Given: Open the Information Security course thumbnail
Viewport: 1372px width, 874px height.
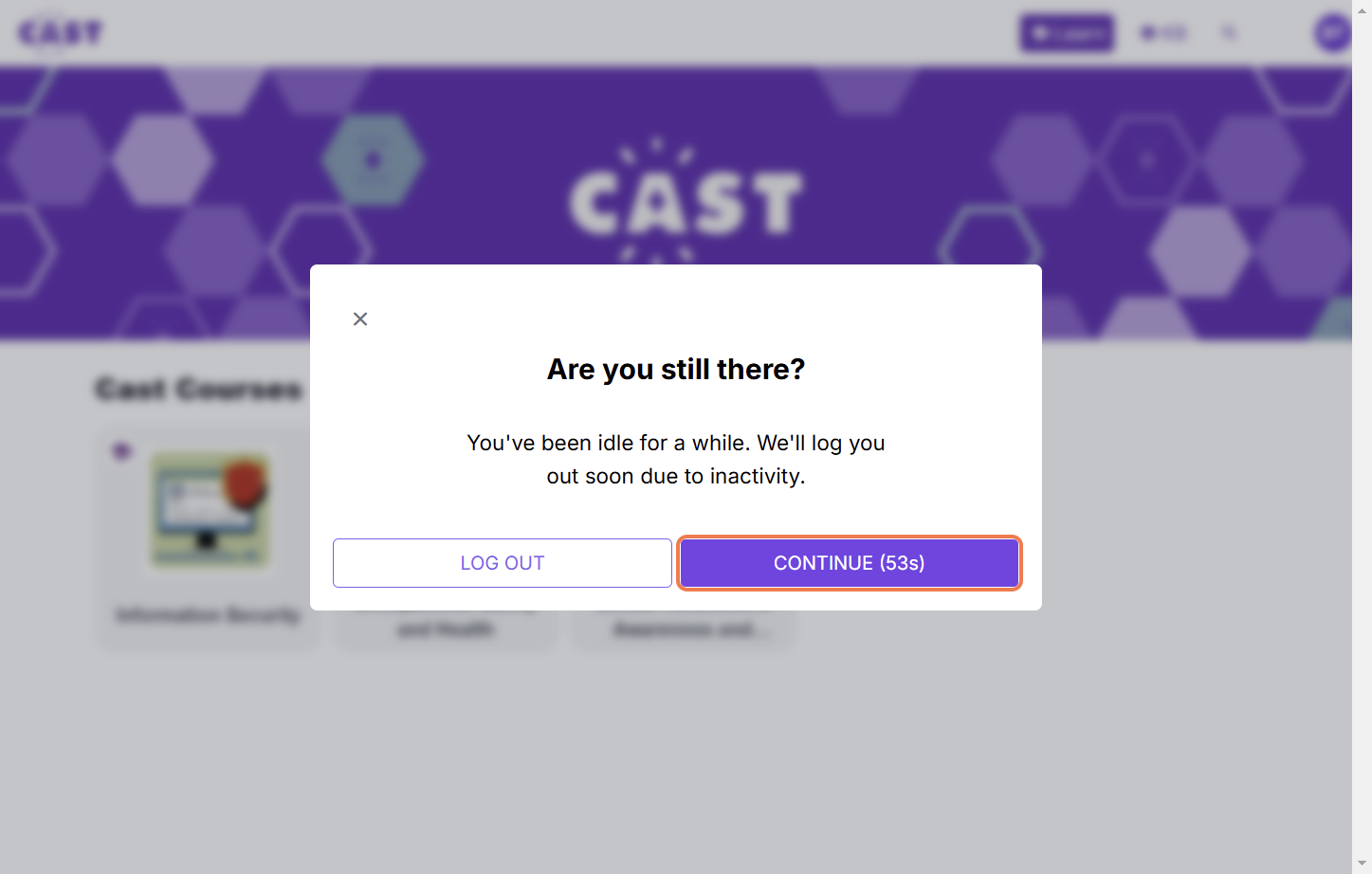Looking at the screenshot, I should [210, 510].
